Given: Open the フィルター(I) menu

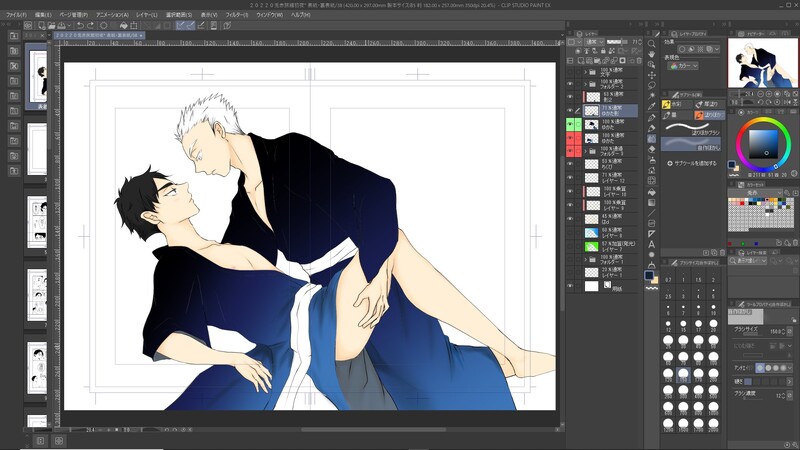Looking at the screenshot, I should coord(237,16).
